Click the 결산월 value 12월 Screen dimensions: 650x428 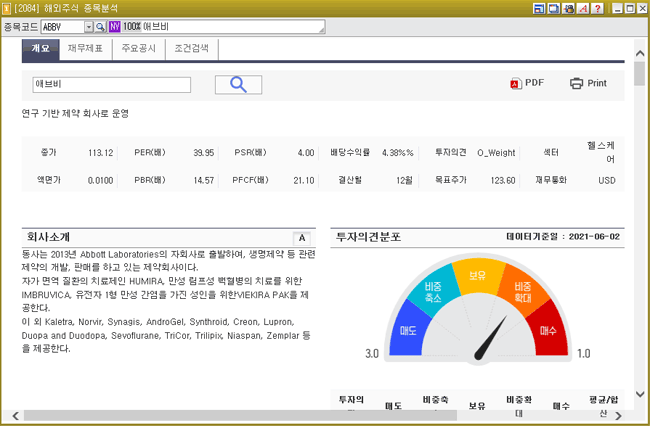[x=404, y=181]
